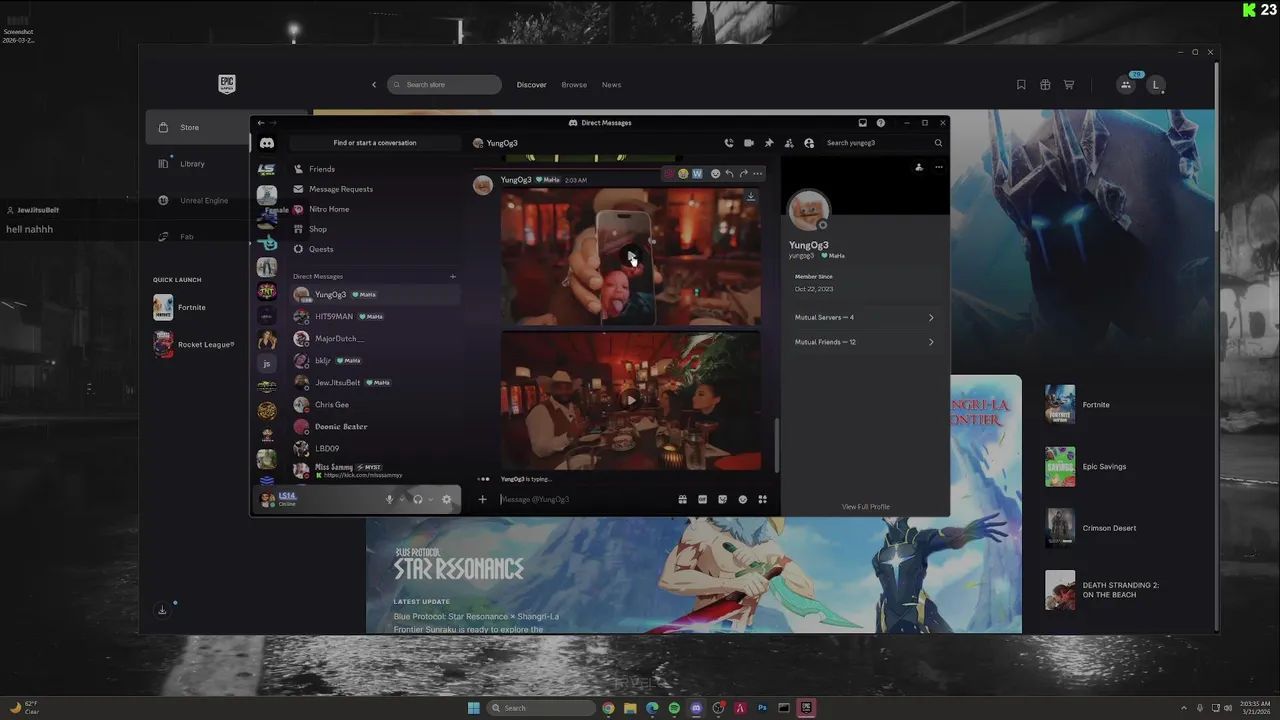Image resolution: width=1280 pixels, height=720 pixels.
Task: Toggle Discord microphone mute
Action: 390,499
